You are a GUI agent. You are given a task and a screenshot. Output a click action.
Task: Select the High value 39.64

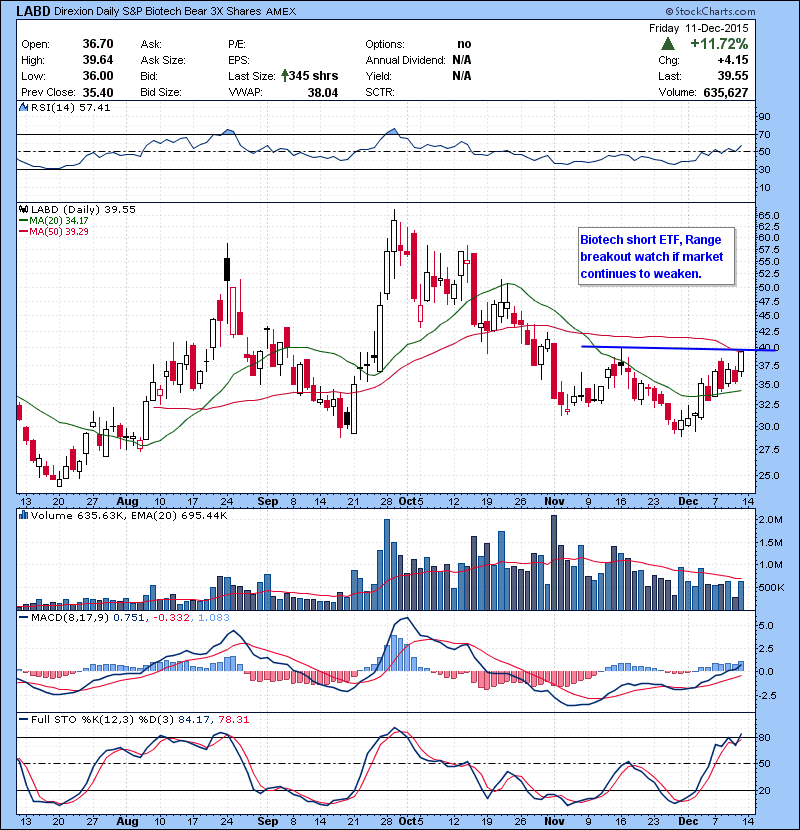pyautogui.click(x=98, y=60)
